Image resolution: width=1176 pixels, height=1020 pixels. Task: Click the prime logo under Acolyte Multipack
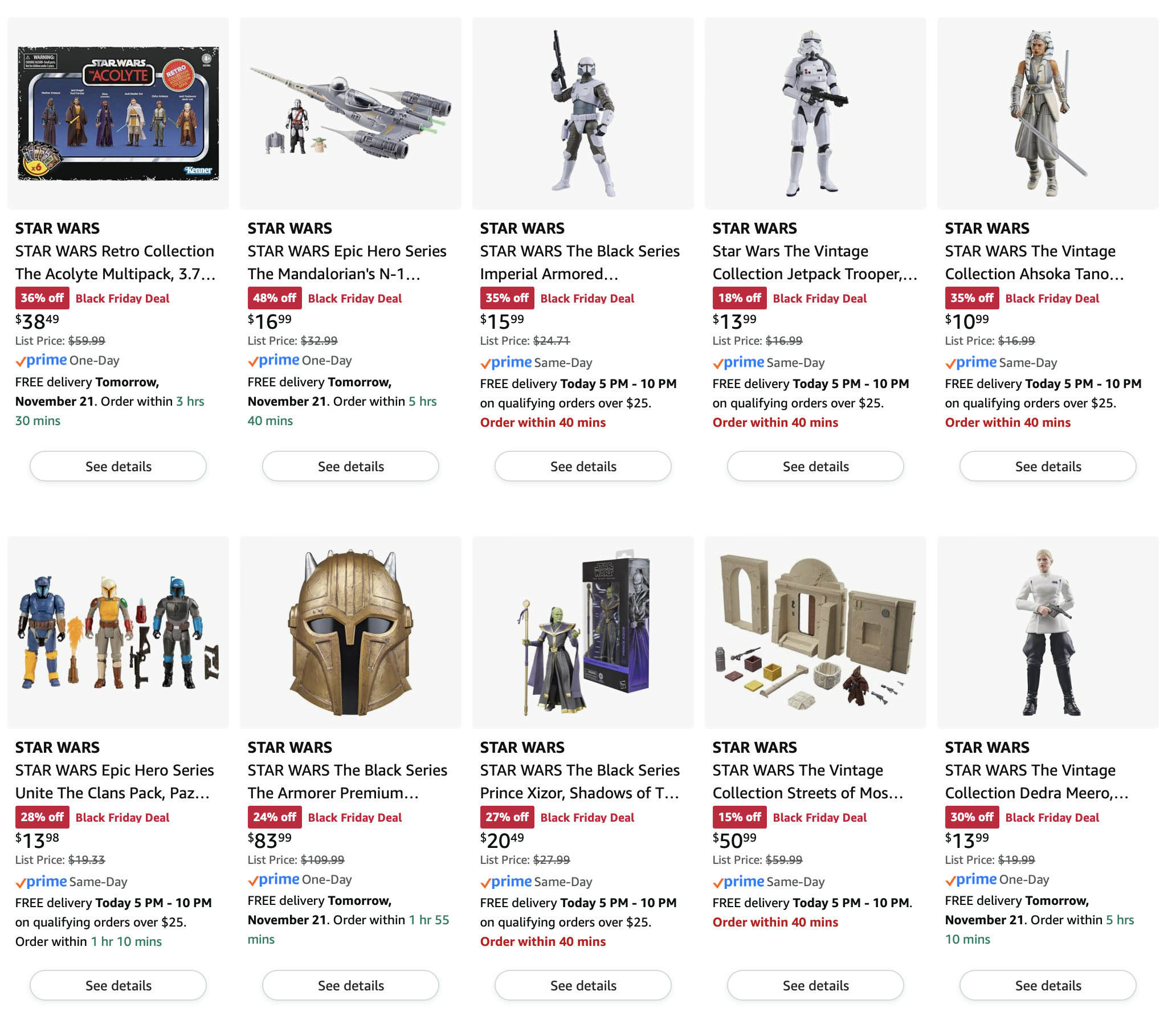(41, 360)
